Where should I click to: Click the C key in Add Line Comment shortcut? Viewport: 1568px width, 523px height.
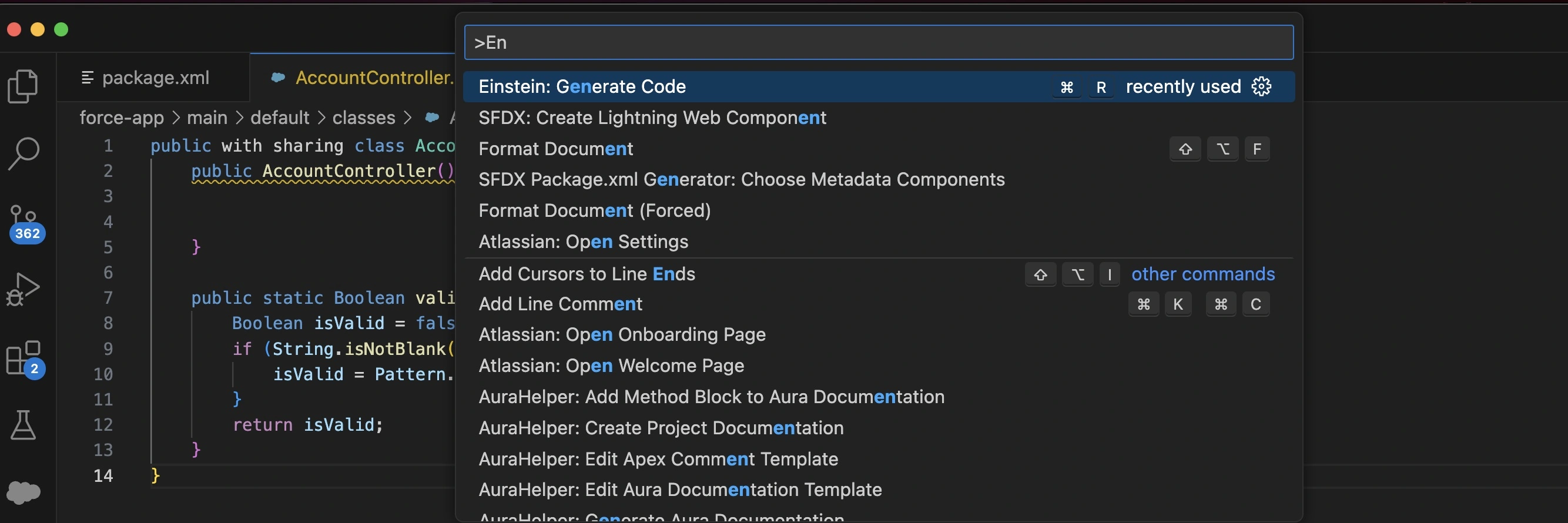coord(1256,304)
